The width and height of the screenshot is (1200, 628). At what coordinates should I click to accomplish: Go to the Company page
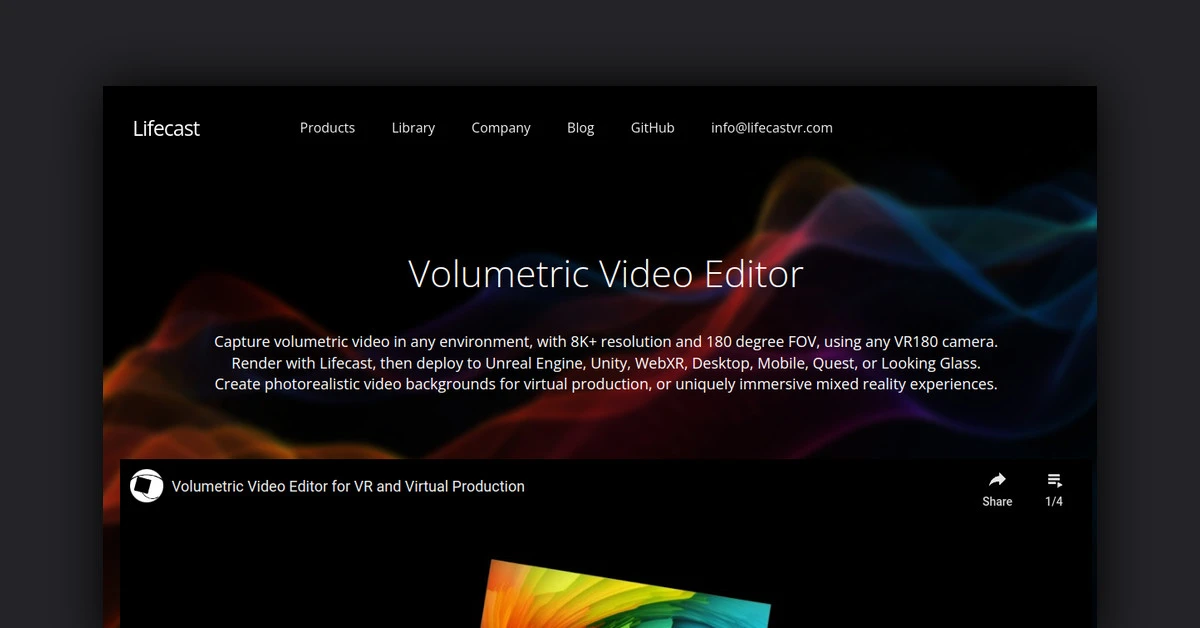click(501, 128)
